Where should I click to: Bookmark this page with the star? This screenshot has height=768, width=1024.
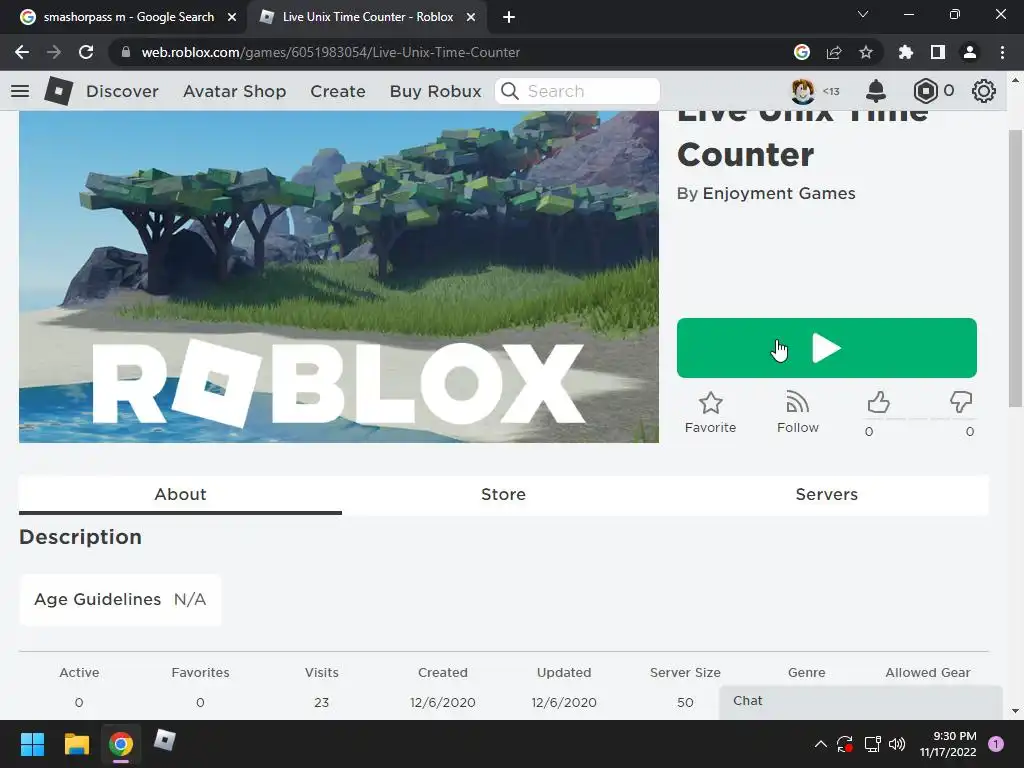pos(866,52)
